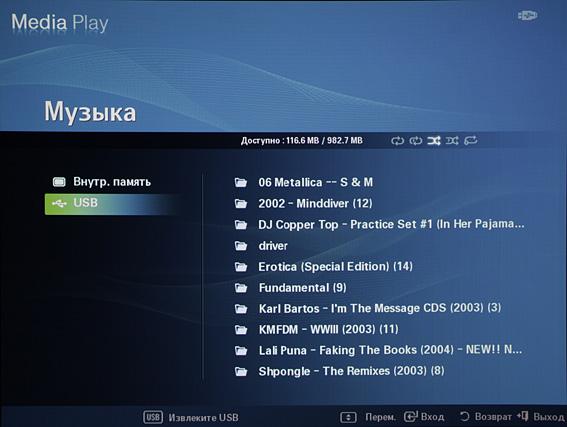Click the USB button icon in bottom bar

coord(153,417)
